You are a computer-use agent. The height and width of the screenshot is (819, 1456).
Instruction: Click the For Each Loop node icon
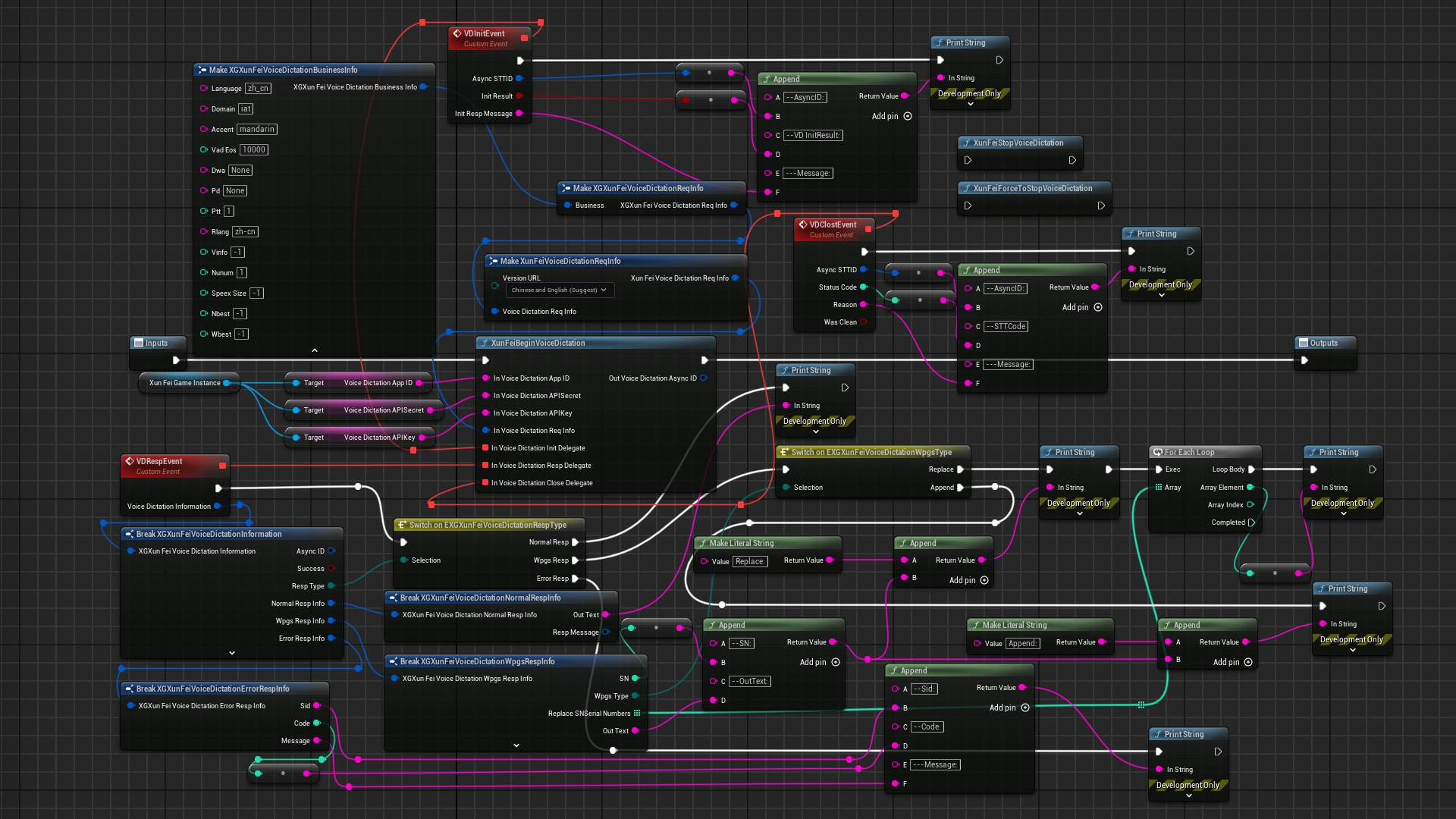click(1157, 452)
